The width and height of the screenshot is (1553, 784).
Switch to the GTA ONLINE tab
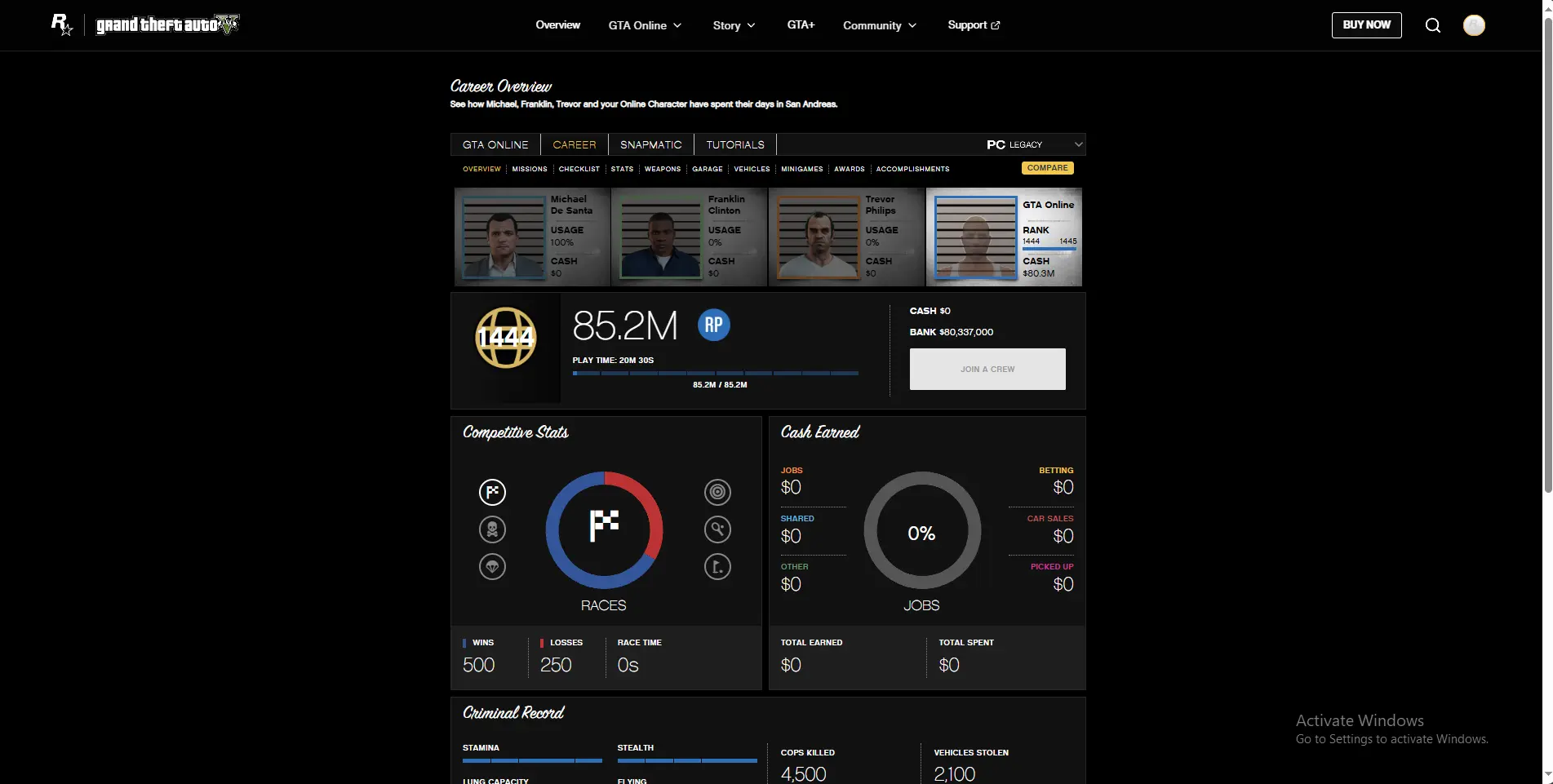[x=495, y=144]
